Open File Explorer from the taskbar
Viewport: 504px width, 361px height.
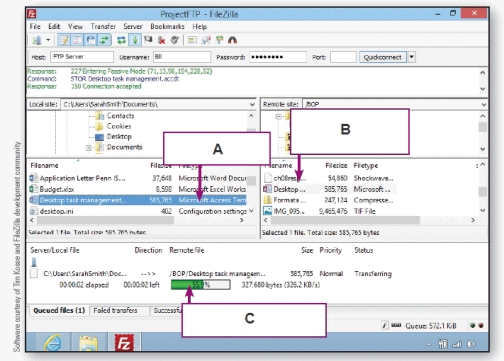(x=88, y=343)
